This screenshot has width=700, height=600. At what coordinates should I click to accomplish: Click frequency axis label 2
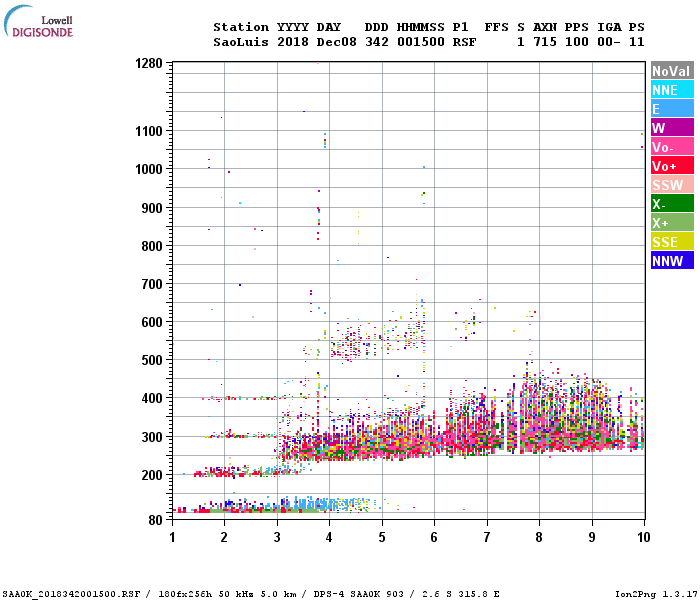tap(224, 537)
